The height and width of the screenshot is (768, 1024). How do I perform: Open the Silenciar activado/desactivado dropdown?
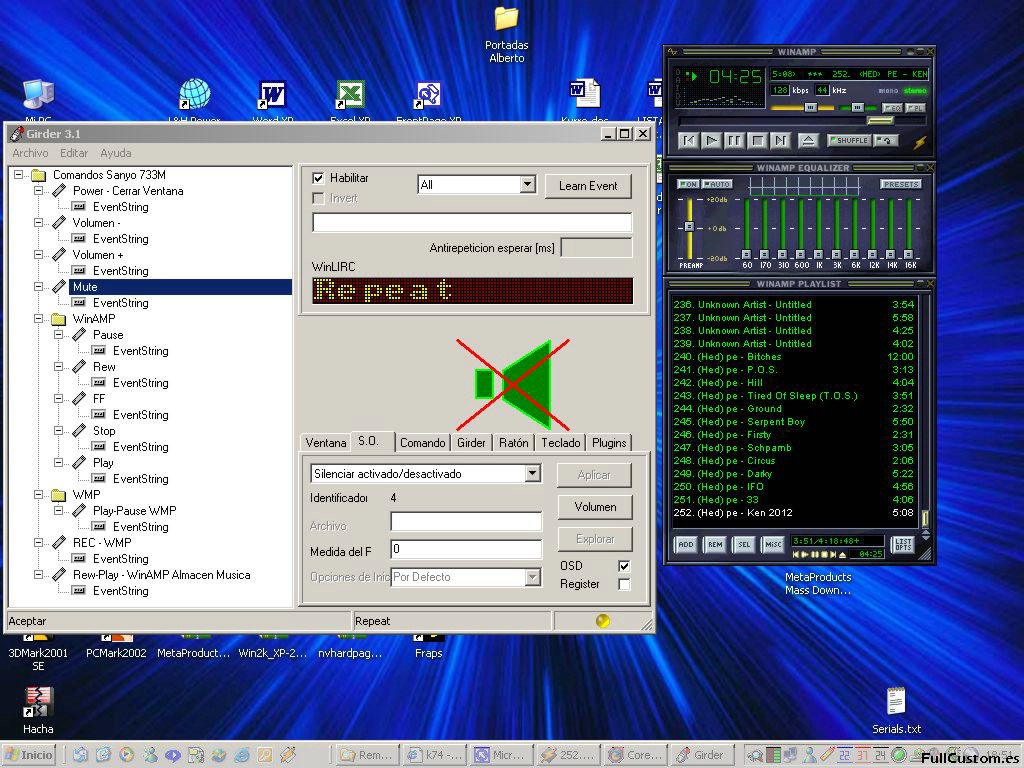(x=533, y=473)
